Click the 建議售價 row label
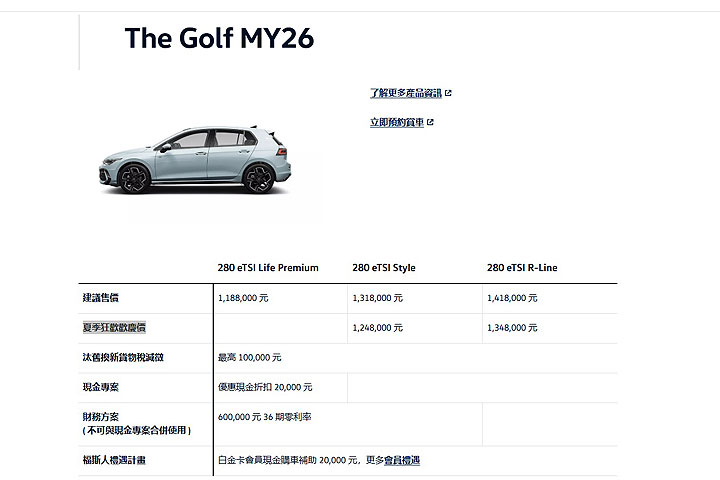Viewport: 720px width, 480px height. pos(101,298)
